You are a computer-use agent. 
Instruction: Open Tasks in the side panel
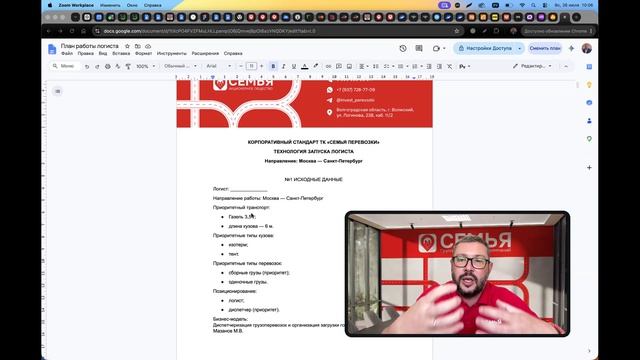(589, 102)
